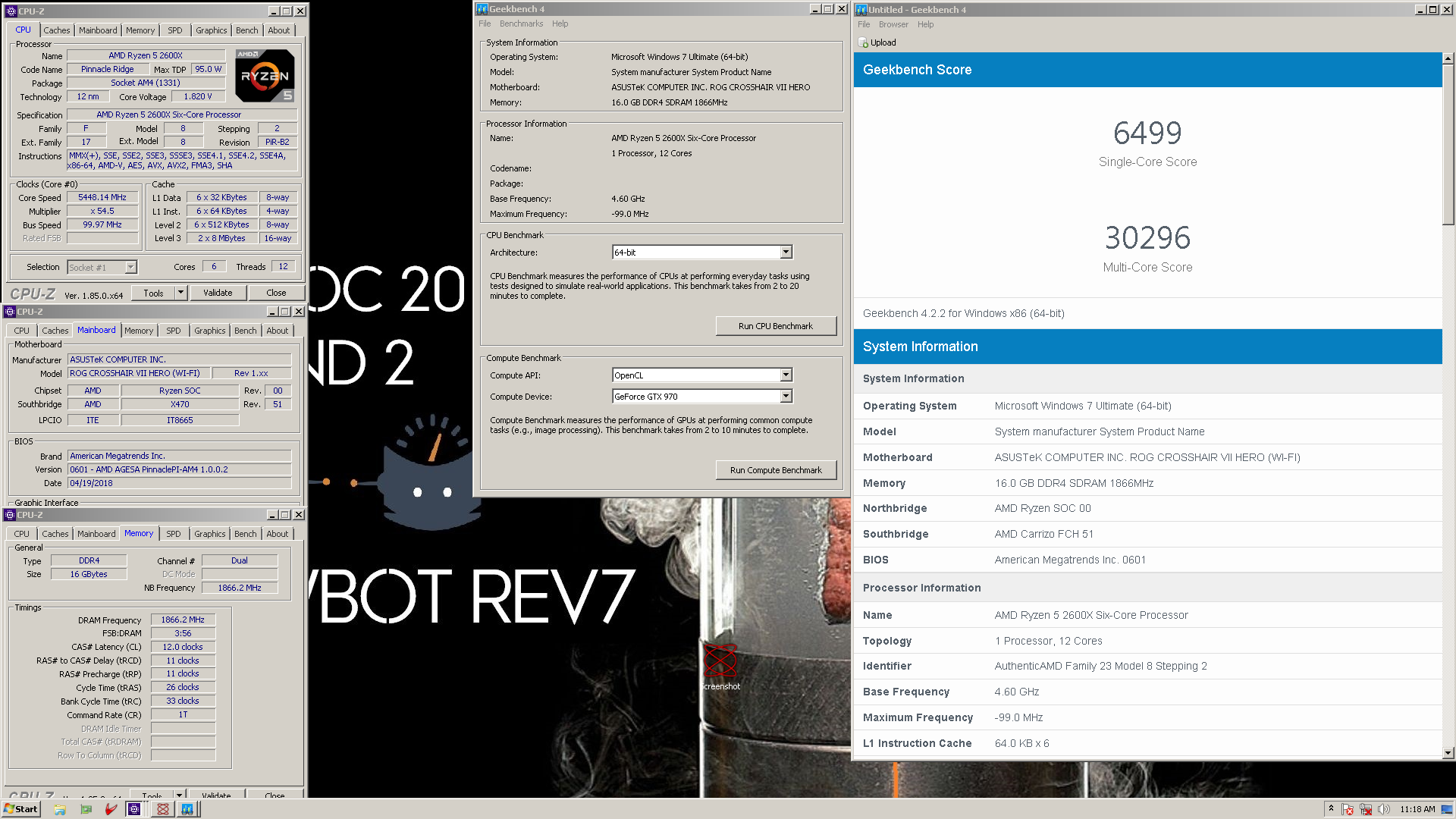The image size is (1456, 819).
Task: Open the volume speaker icon in the tray
Action: point(1384,809)
